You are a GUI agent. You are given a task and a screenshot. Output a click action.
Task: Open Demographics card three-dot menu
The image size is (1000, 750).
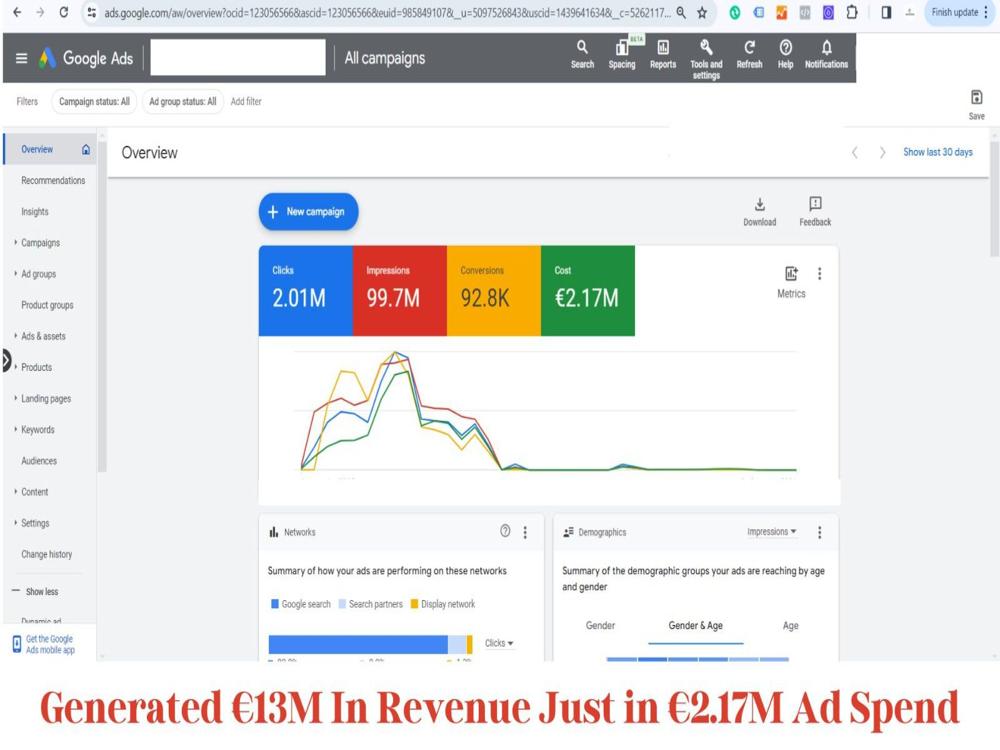click(x=820, y=532)
